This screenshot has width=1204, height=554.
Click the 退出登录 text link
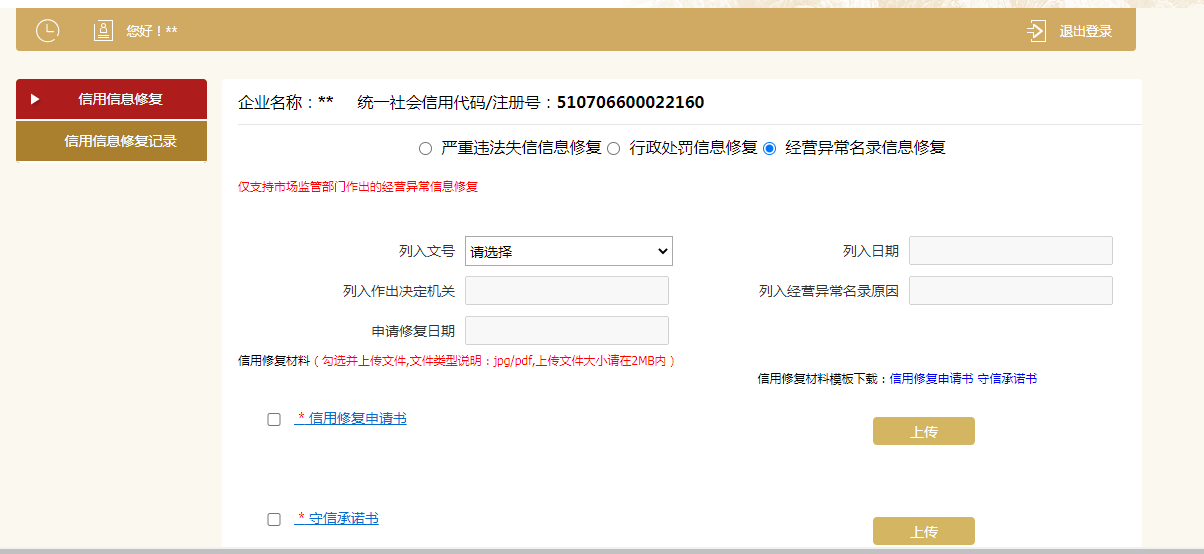[1085, 31]
